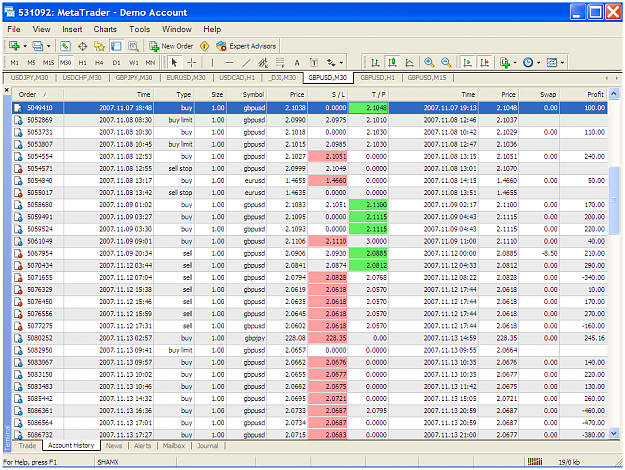Select the MN timeframe
625x470 pixels.
click(x=150, y=63)
